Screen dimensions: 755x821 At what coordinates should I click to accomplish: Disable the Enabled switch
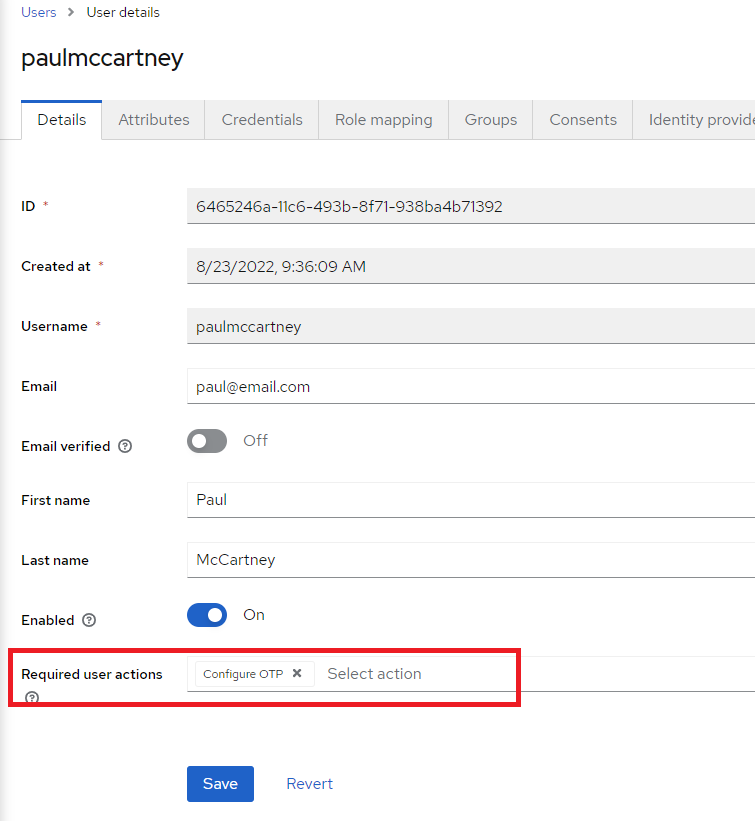(207, 615)
